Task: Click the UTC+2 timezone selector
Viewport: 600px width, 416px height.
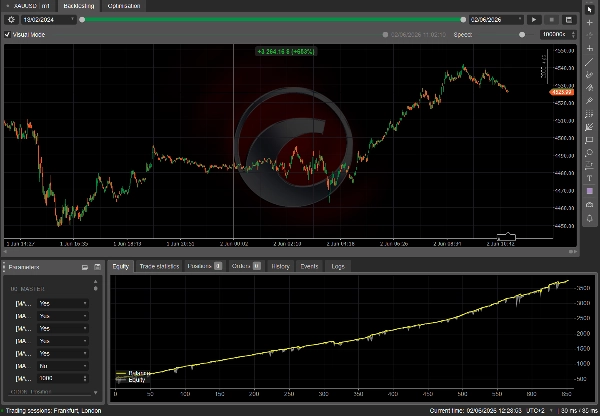Action: tap(540, 411)
